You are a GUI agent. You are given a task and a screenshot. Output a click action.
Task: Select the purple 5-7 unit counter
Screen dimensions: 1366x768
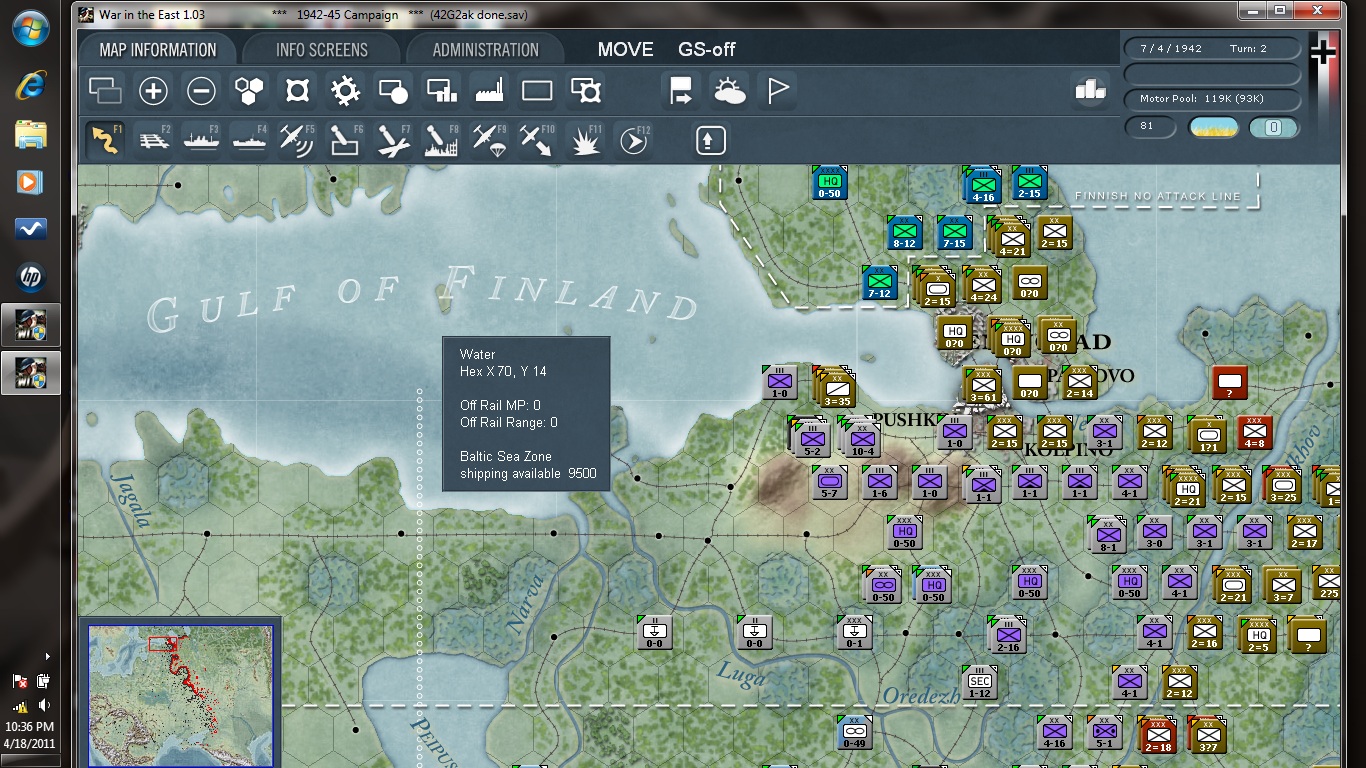(830, 484)
